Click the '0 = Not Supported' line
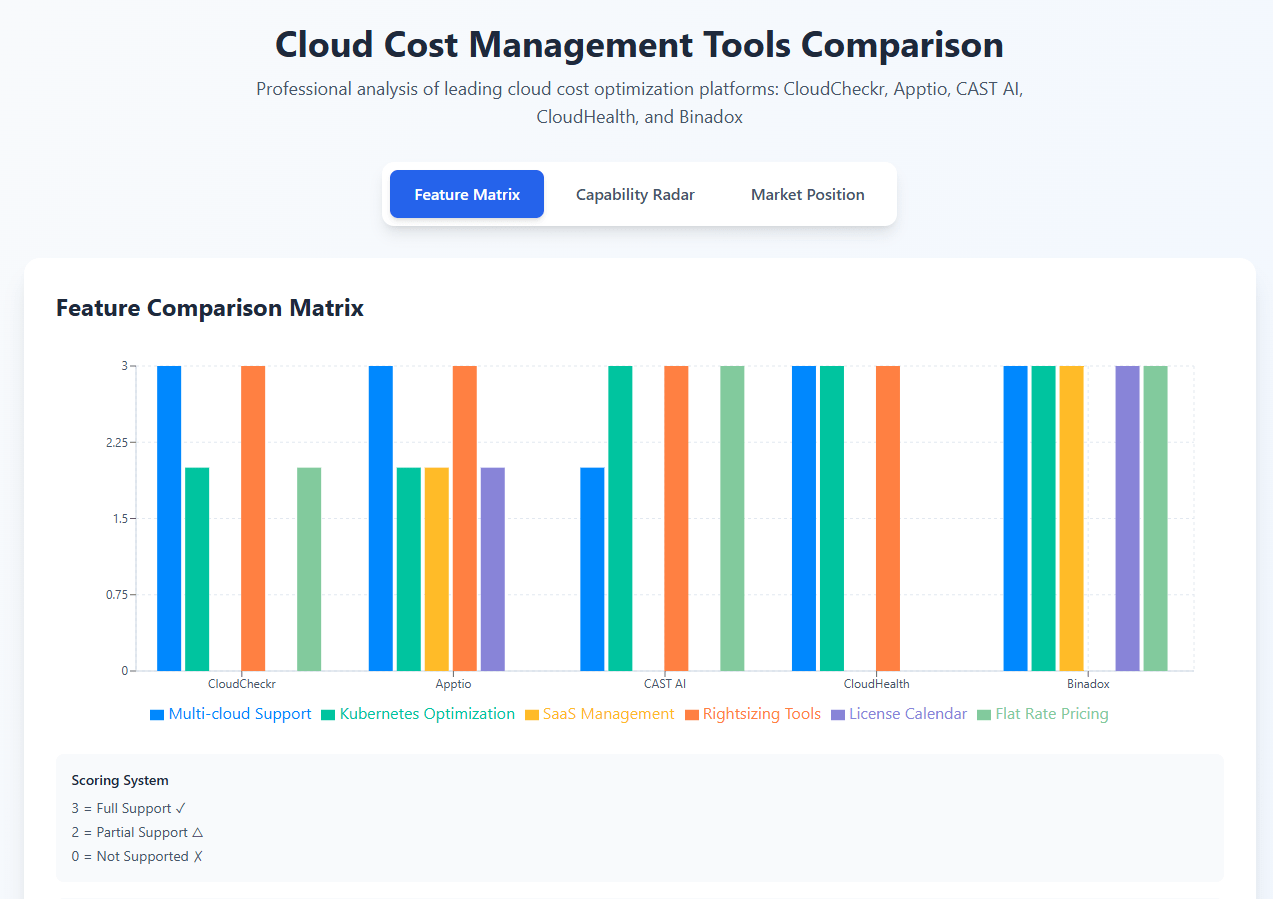1273x899 pixels. tap(137, 856)
